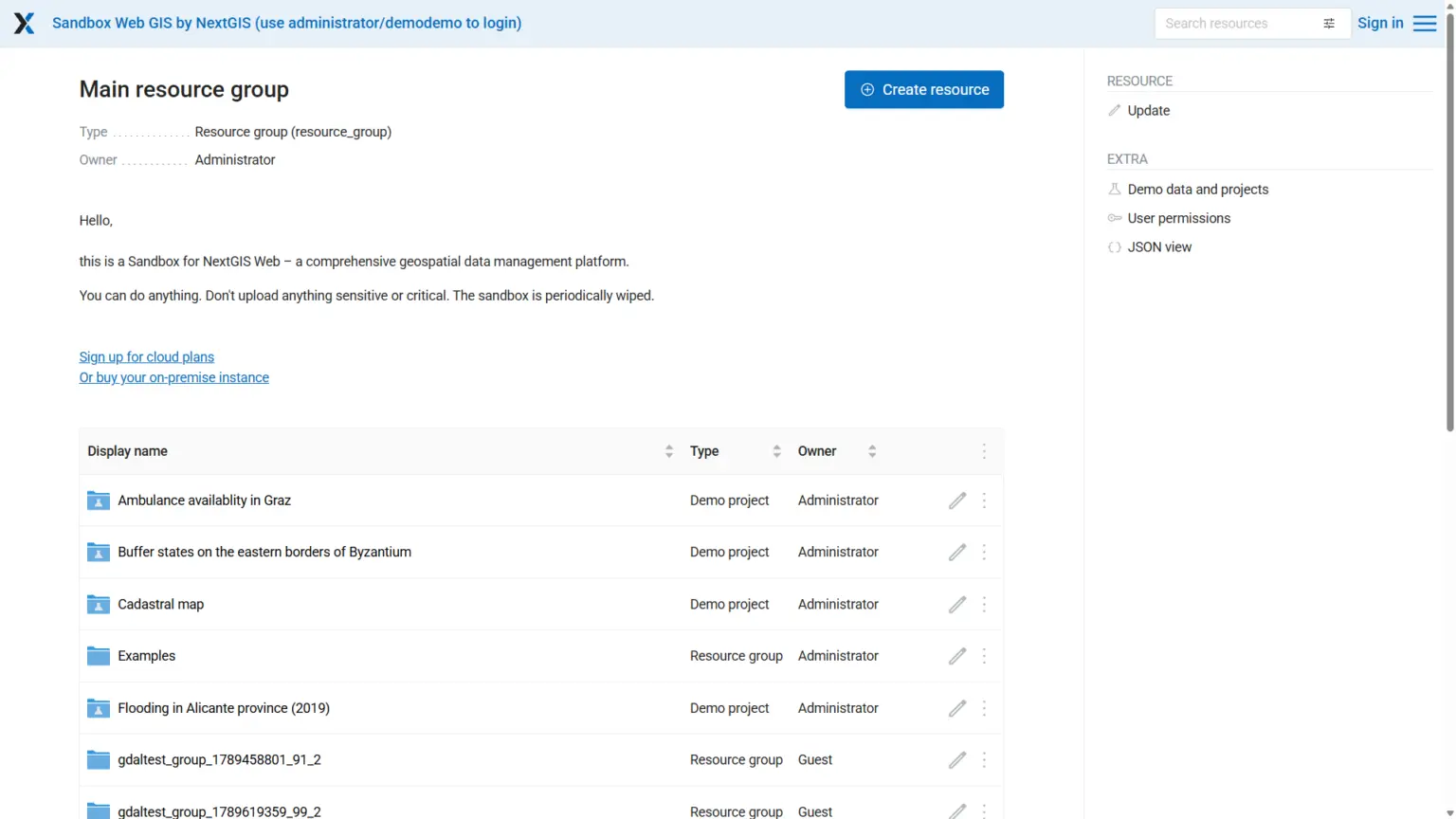1456x819 pixels.
Task: Click the edit pencil for Ambulance availablity in Graz
Action: 957,500
